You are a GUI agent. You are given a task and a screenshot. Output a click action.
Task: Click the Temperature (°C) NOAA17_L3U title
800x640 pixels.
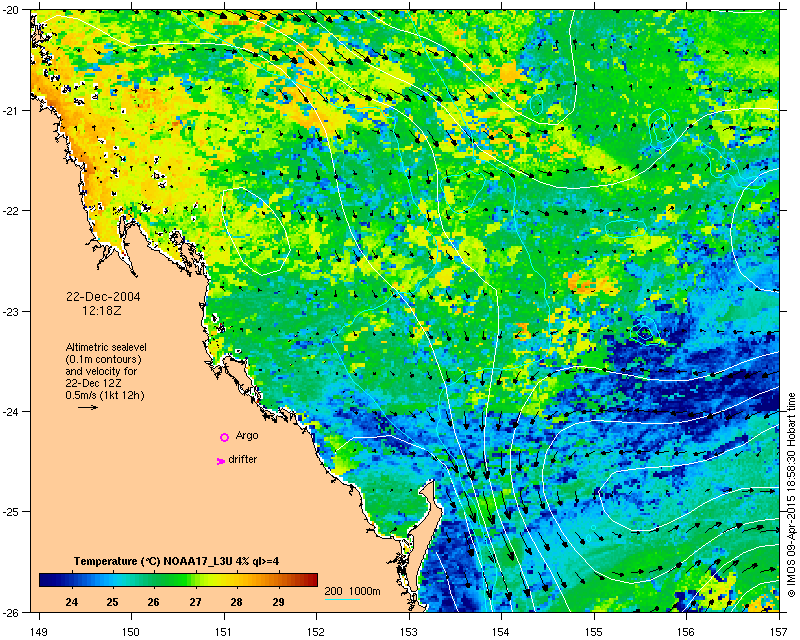[x=176, y=561]
